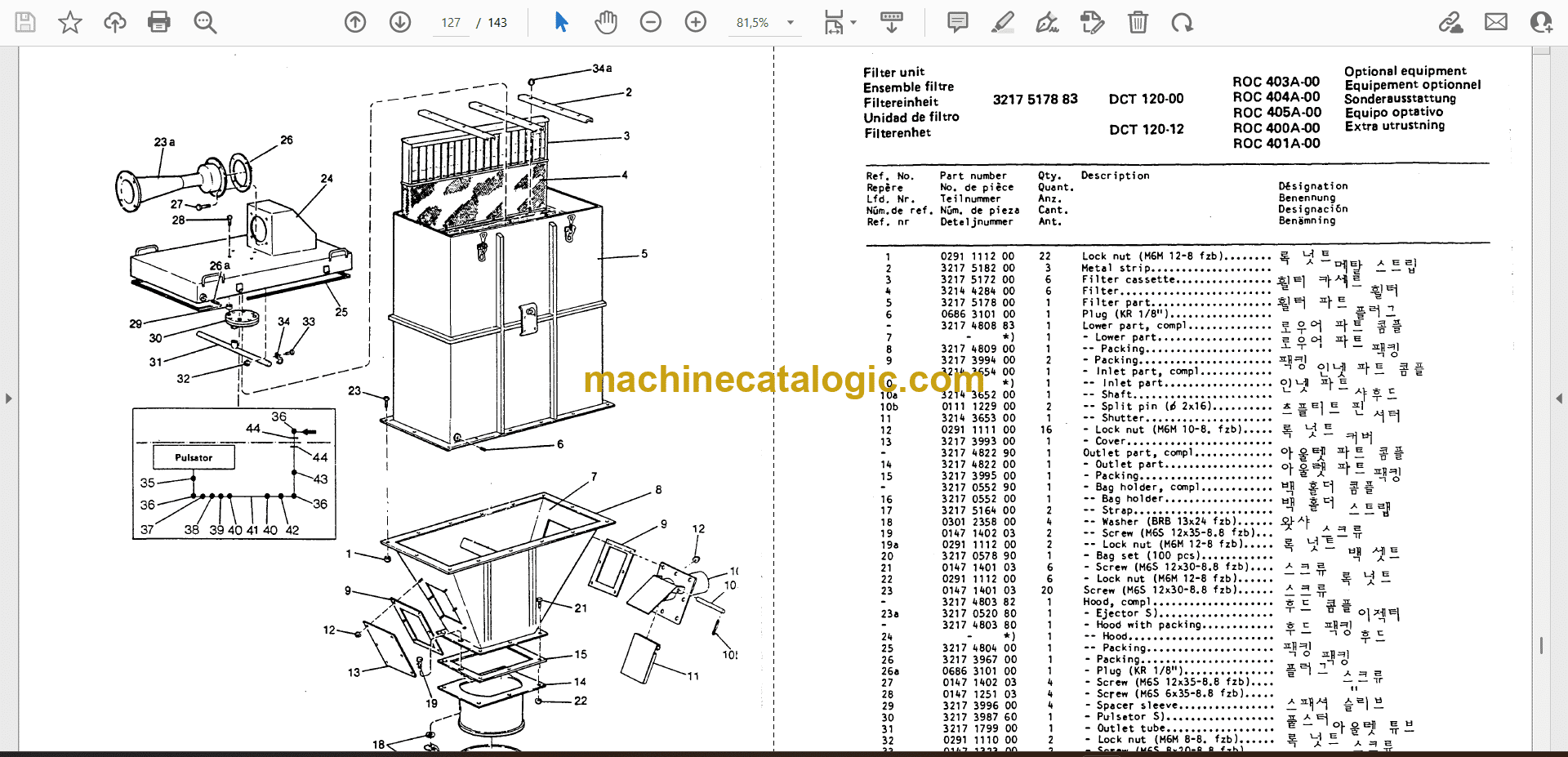This screenshot has height=757, width=1568.
Task: Click the "Extra utrustning" heading text
Action: 1395,126
